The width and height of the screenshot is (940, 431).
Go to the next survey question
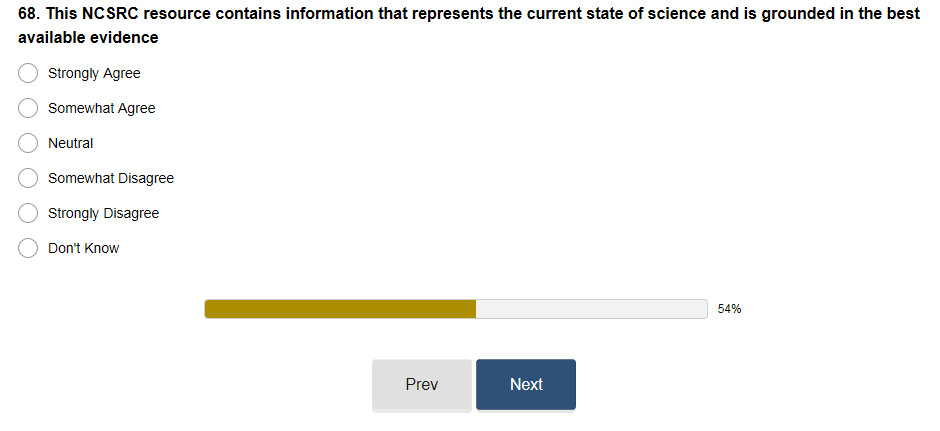pyautogui.click(x=525, y=384)
